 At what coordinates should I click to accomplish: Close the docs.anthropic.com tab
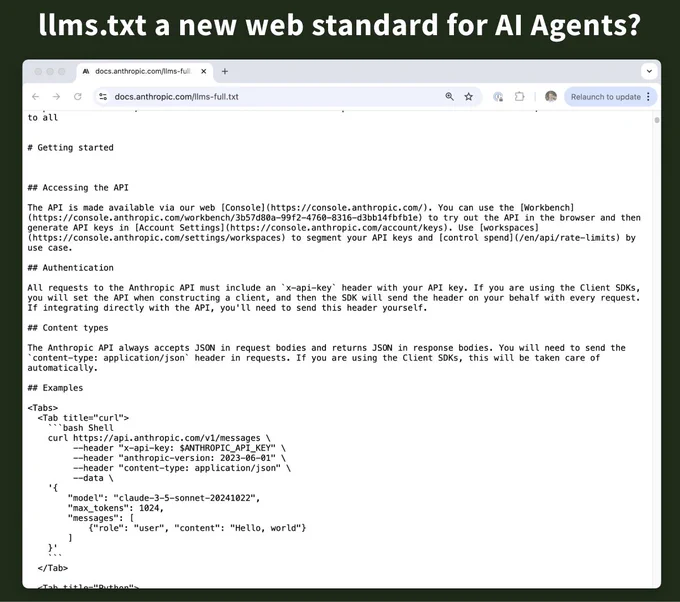[x=203, y=72]
